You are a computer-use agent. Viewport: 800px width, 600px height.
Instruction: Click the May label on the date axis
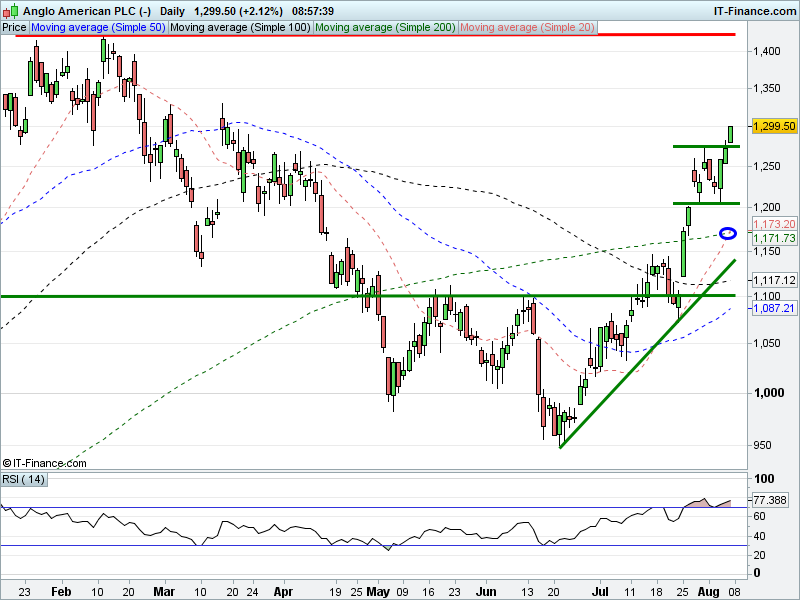(x=378, y=592)
